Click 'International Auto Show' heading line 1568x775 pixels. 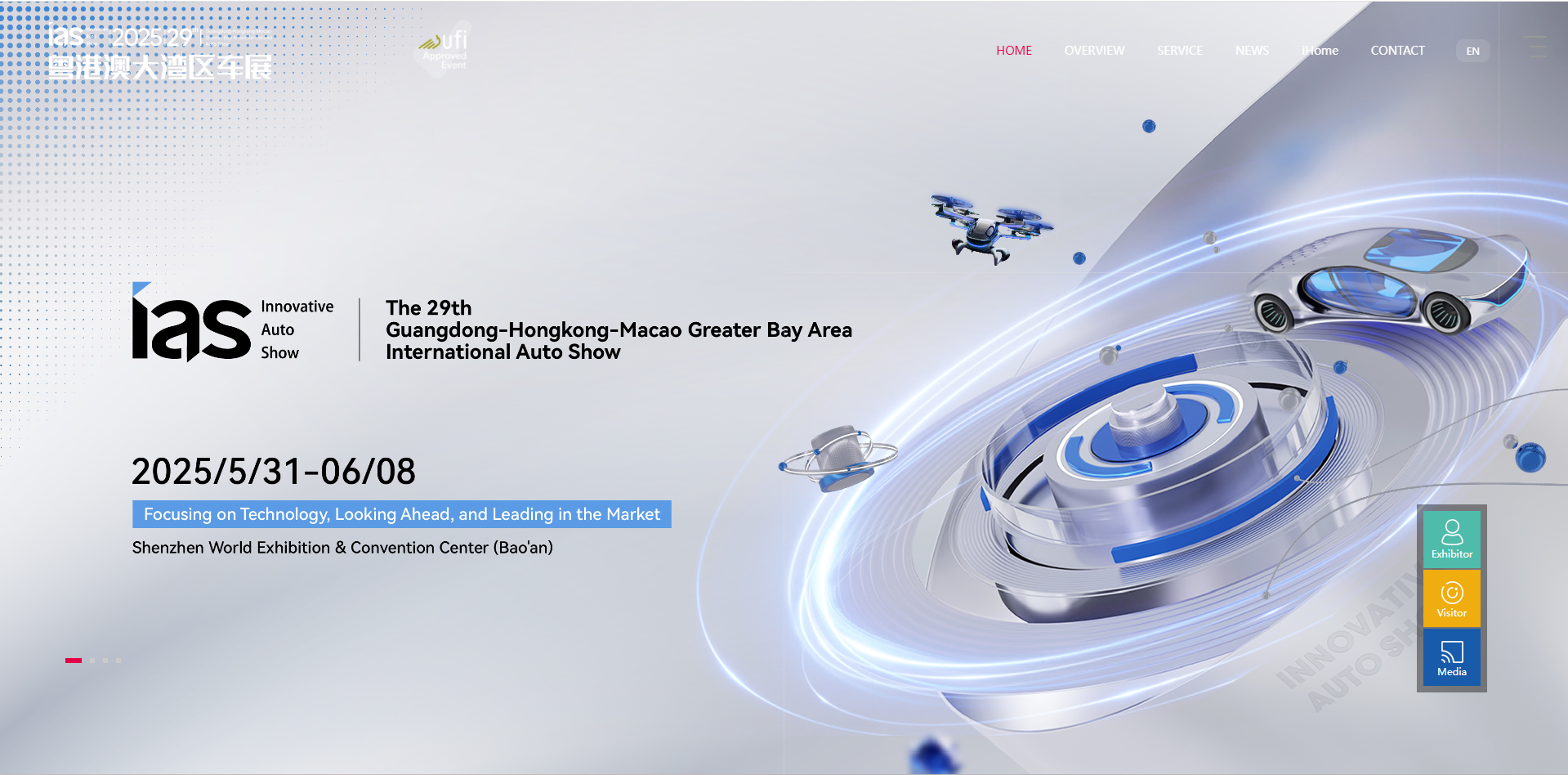[503, 352]
